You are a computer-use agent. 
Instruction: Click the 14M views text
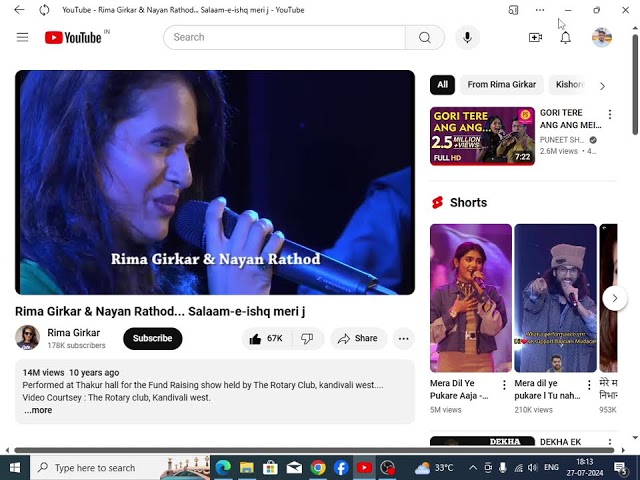pyautogui.click(x=43, y=373)
